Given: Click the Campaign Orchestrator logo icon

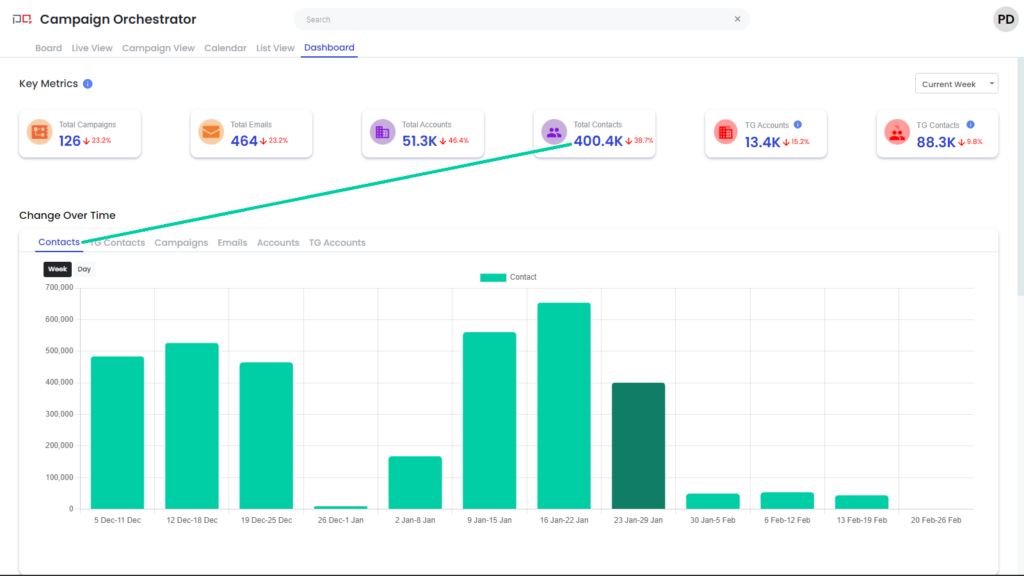Looking at the screenshot, I should click(21, 19).
